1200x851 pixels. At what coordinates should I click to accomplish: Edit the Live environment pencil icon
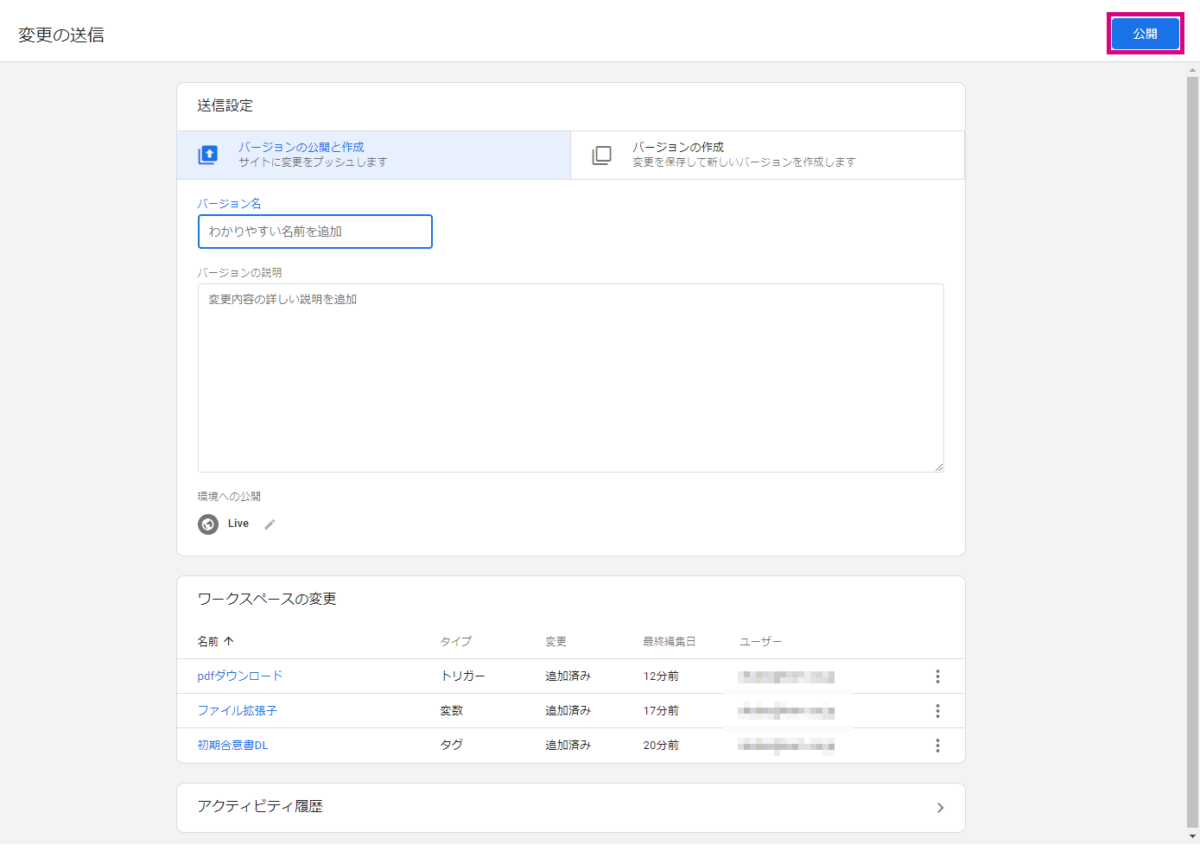(x=269, y=524)
